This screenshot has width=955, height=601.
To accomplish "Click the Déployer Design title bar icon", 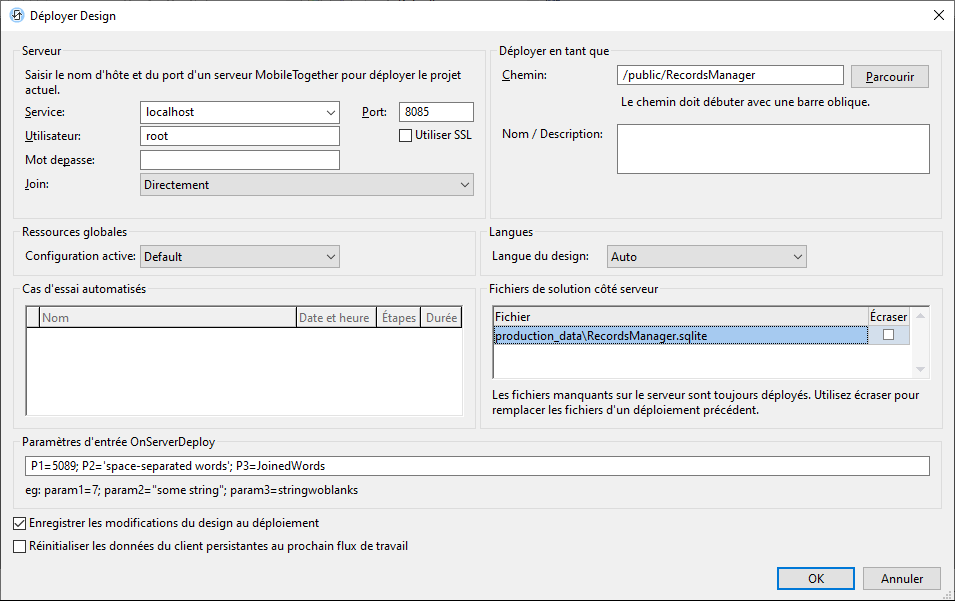I will pyautogui.click(x=16, y=15).
